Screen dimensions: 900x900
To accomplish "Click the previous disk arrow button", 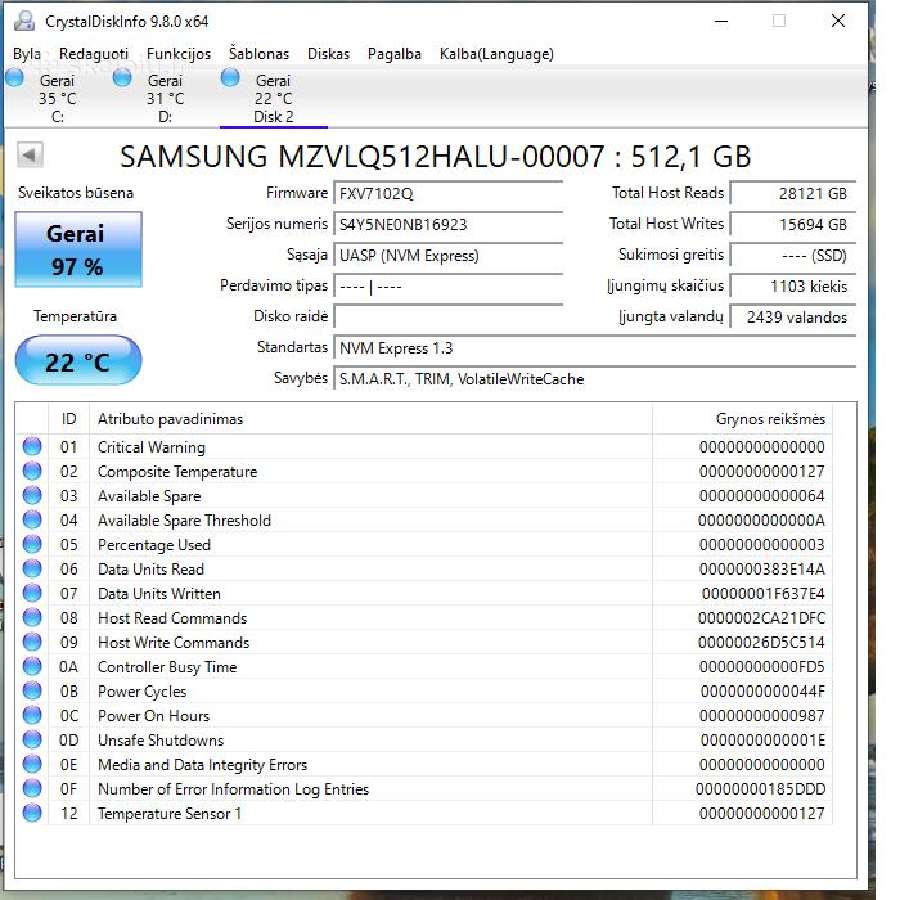I will (30, 154).
